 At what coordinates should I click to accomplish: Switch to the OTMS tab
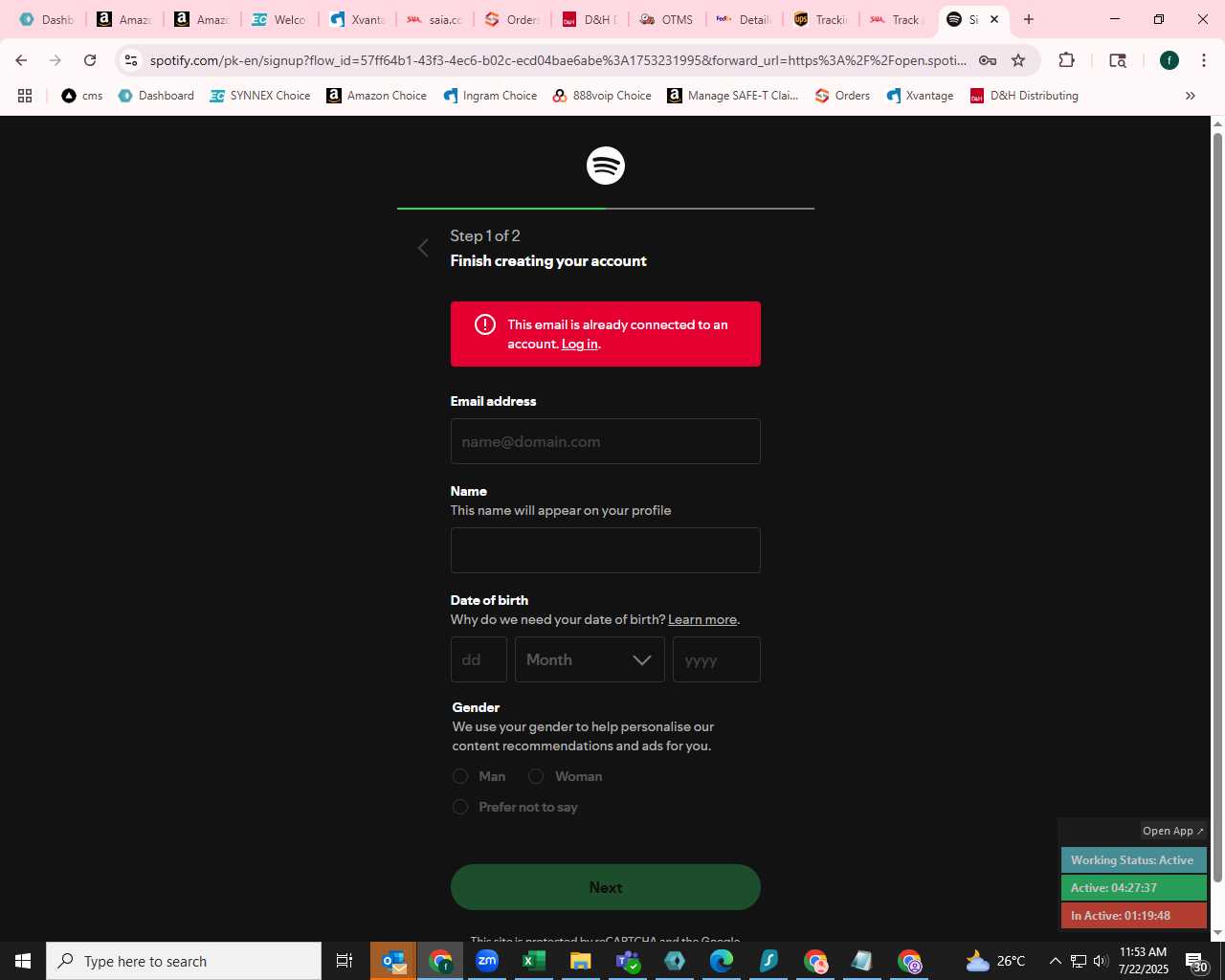667,19
